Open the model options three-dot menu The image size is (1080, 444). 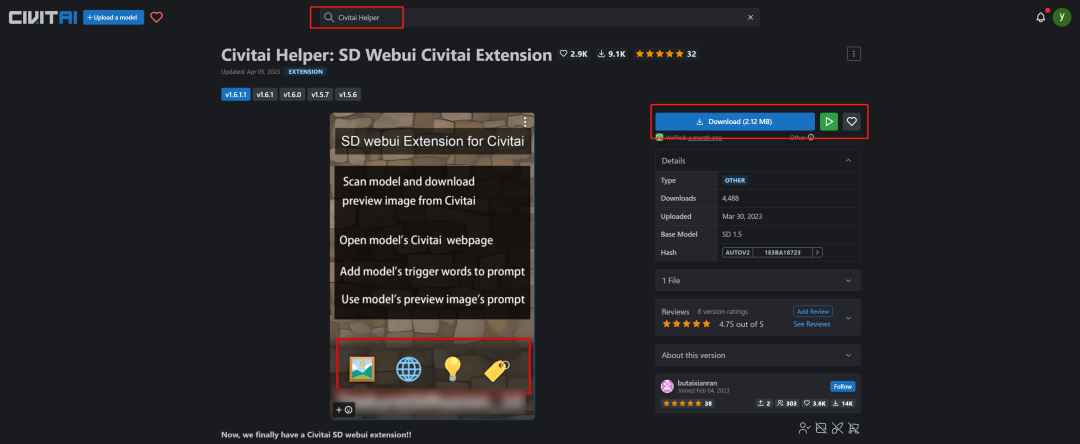854,54
